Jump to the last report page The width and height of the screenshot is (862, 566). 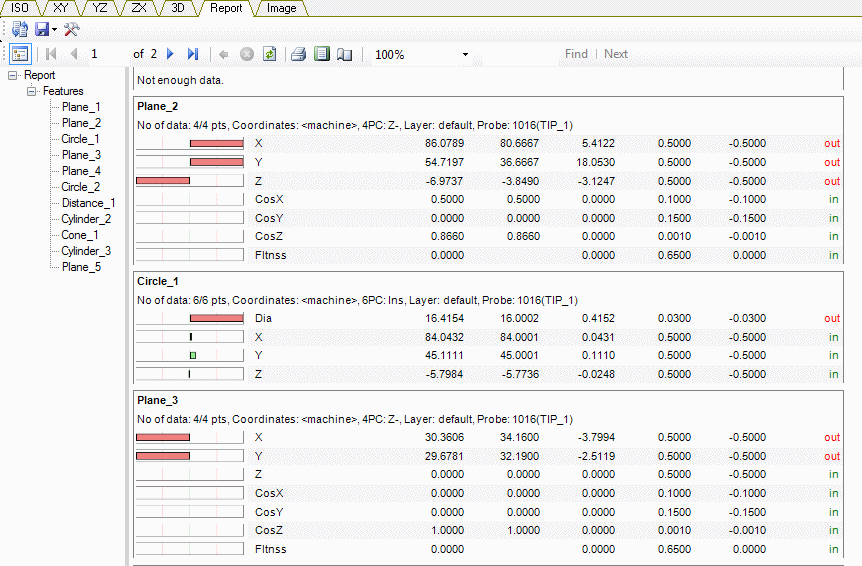coord(193,54)
